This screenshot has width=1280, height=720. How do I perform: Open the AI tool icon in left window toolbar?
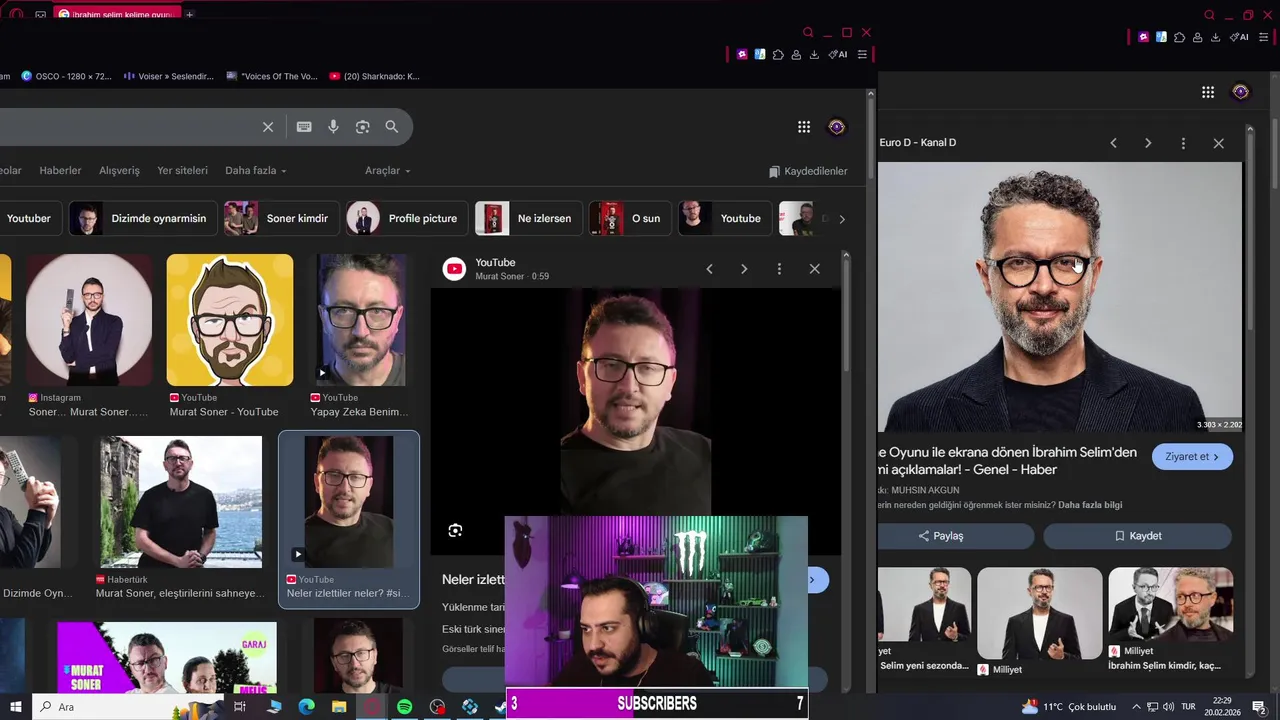coord(838,54)
